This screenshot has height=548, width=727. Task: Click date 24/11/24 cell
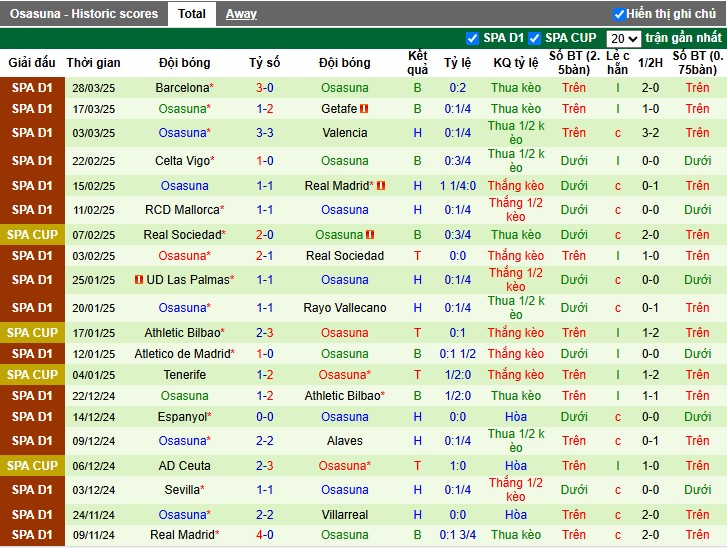point(93,515)
